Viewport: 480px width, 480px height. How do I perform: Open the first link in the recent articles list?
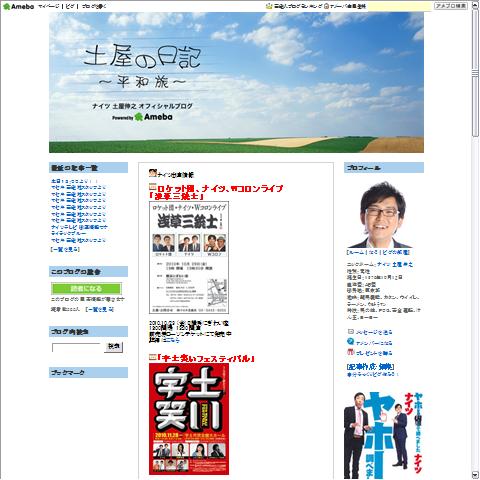75,181
